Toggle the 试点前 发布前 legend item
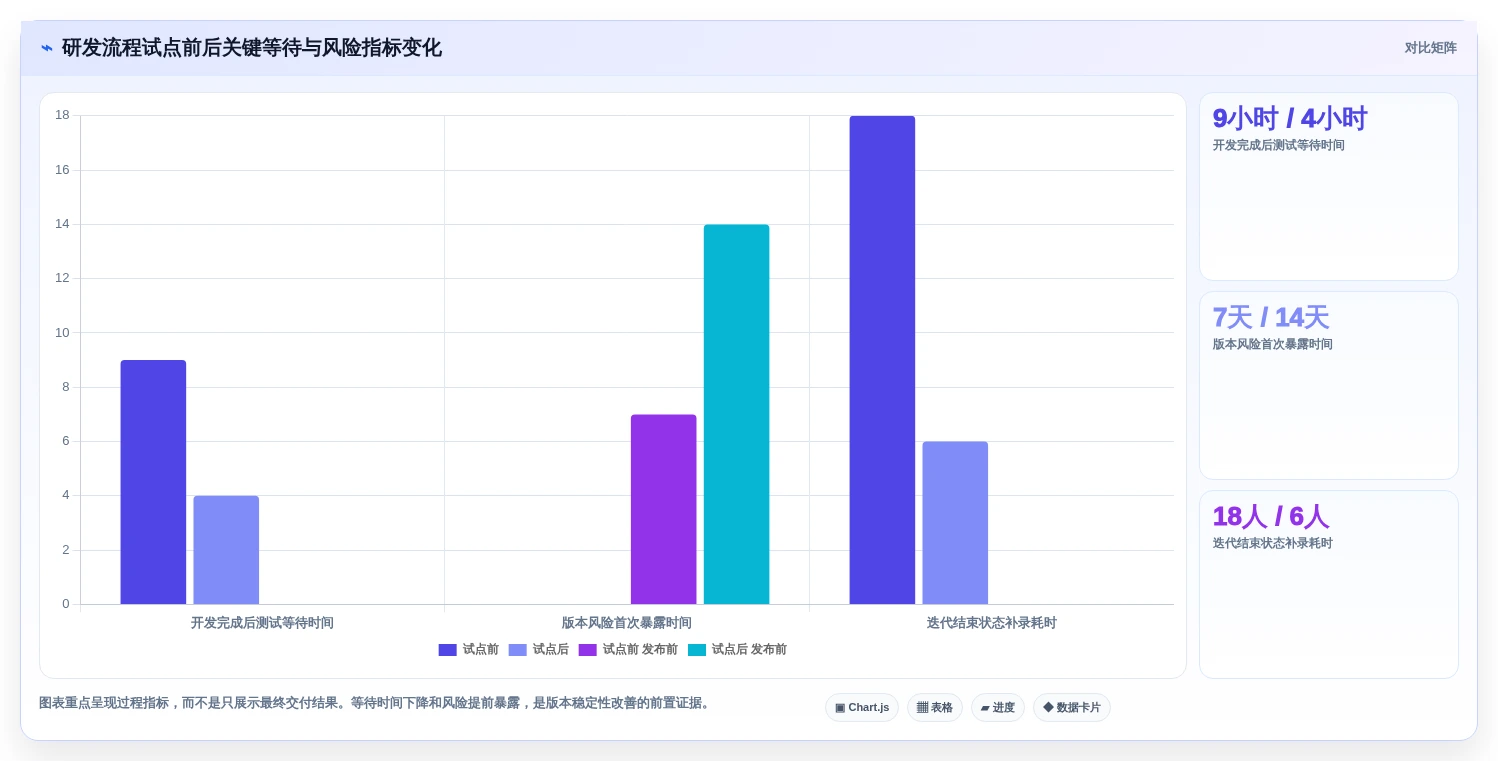 point(628,650)
